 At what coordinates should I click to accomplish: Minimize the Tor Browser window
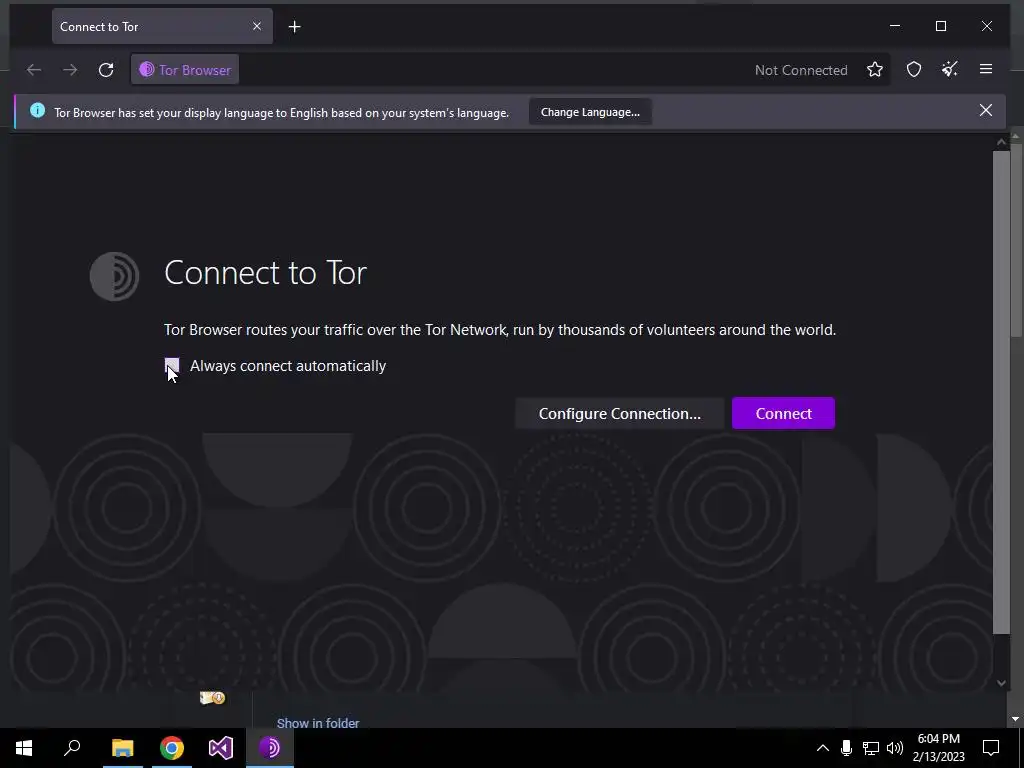tap(895, 26)
